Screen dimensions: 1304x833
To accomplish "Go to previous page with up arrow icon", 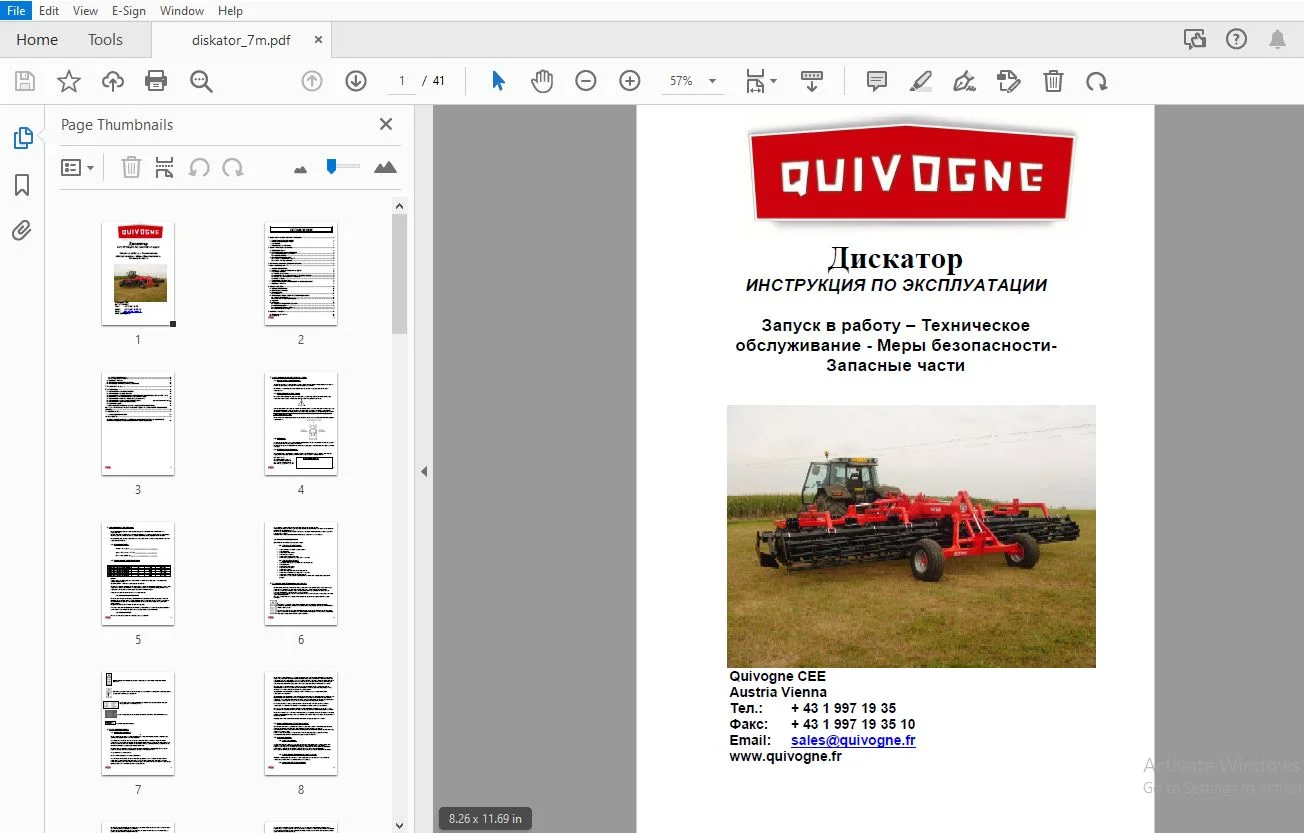I will [312, 81].
